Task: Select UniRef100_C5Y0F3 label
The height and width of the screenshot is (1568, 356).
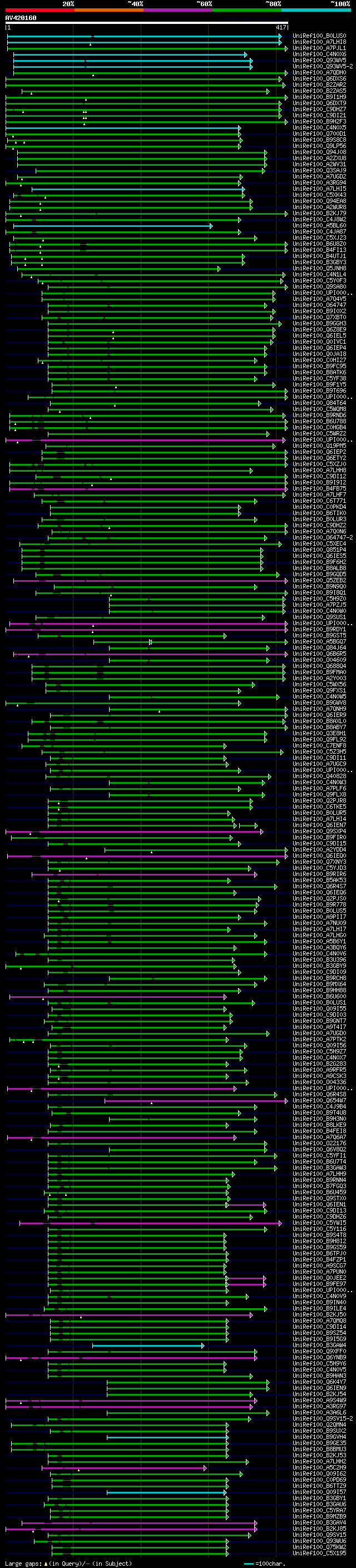Action: coord(319,281)
